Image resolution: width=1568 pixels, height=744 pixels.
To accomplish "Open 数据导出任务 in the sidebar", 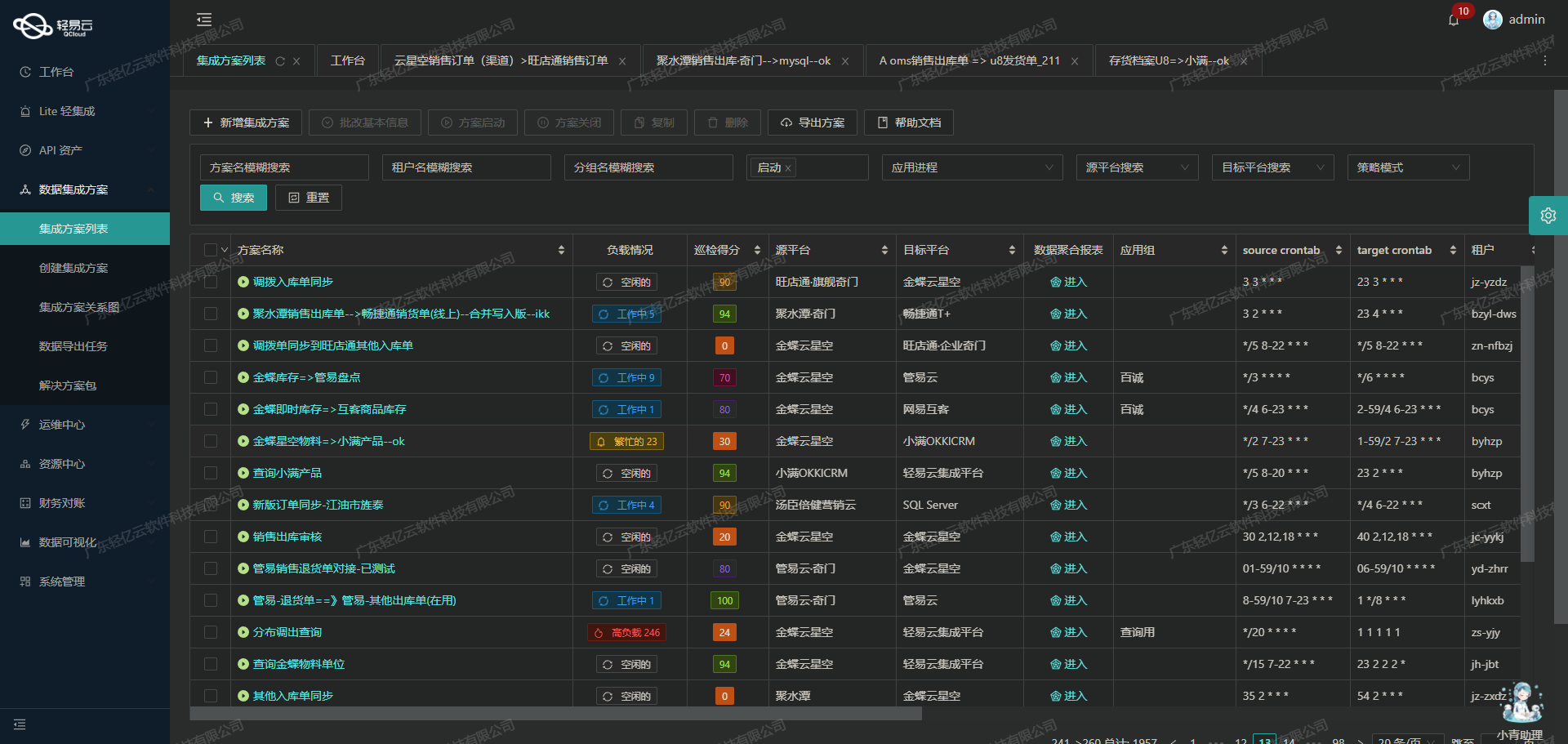I will (85, 346).
